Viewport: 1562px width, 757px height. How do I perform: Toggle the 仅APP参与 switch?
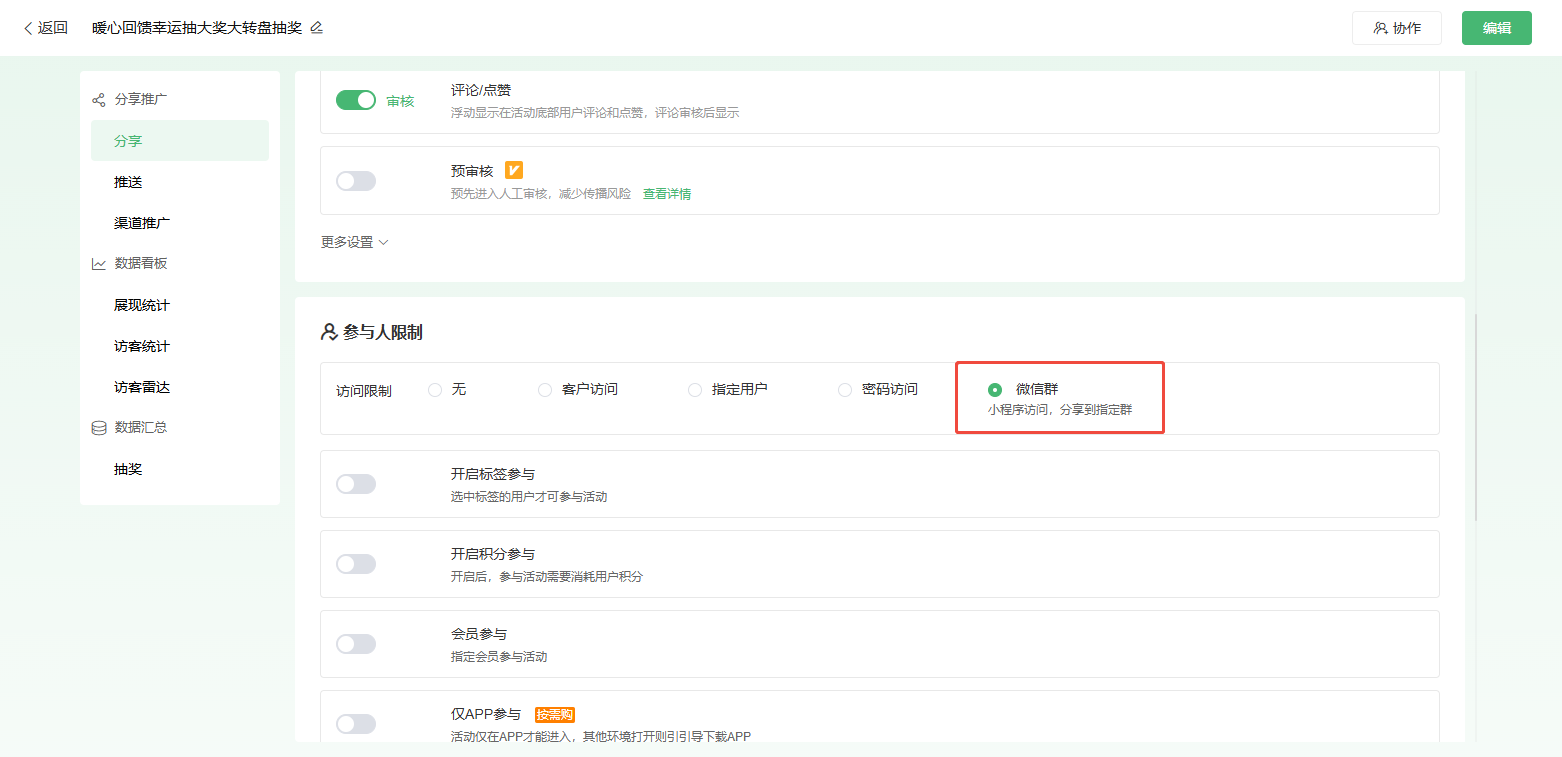pyautogui.click(x=356, y=724)
